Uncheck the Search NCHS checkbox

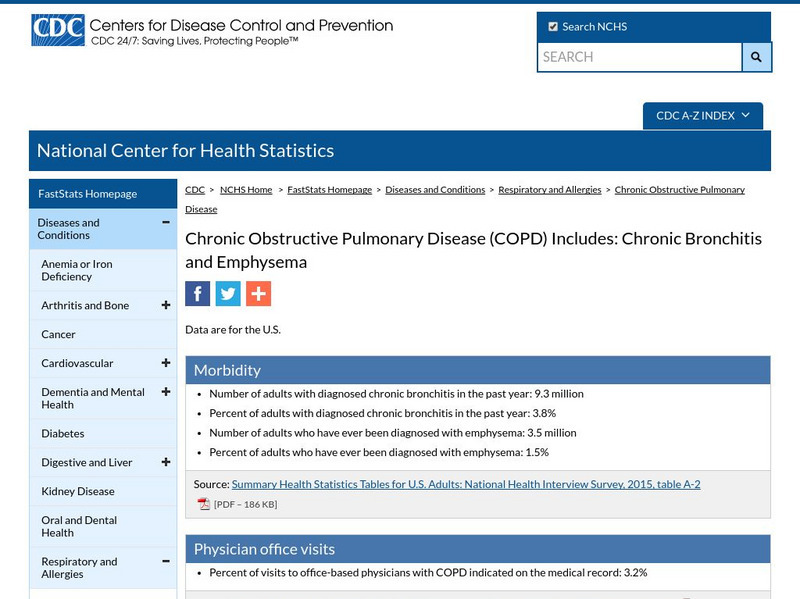click(x=551, y=27)
